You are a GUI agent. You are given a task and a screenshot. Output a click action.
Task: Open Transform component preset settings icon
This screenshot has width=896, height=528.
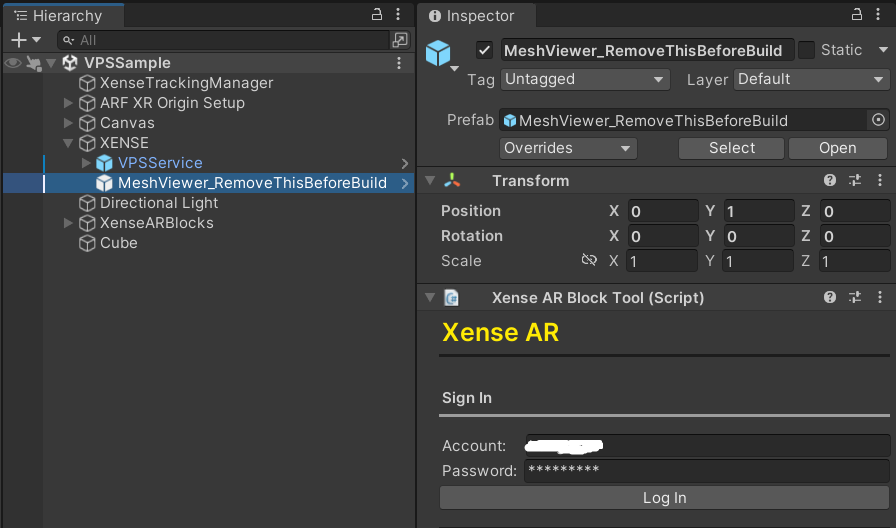pyautogui.click(x=855, y=181)
